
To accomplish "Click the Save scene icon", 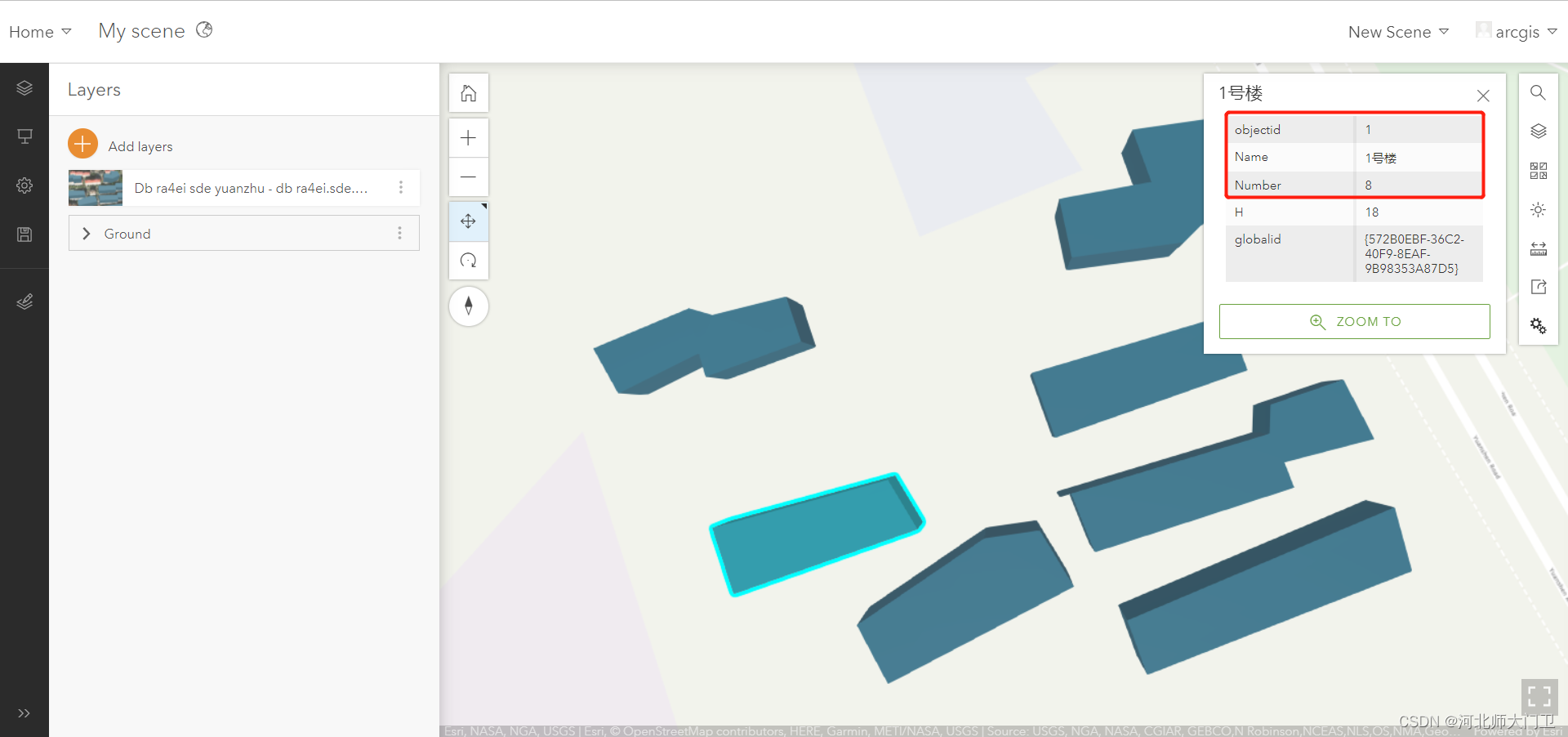I will click(x=24, y=234).
